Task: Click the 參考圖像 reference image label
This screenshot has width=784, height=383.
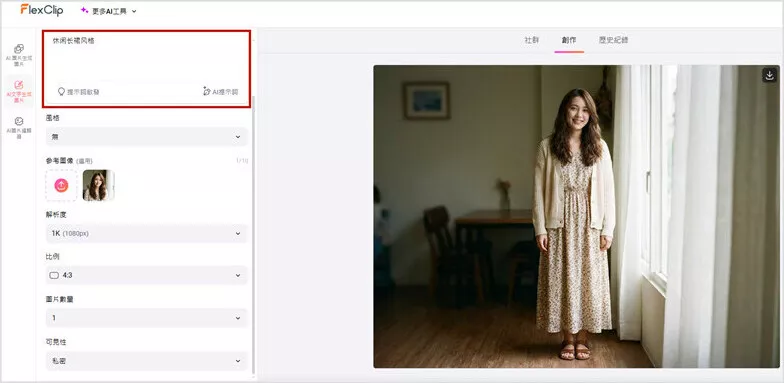Action: [60, 161]
